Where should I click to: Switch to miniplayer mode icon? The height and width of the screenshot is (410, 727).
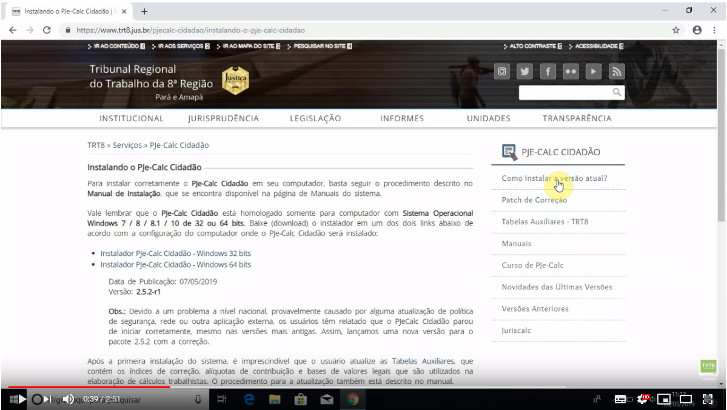click(x=664, y=399)
